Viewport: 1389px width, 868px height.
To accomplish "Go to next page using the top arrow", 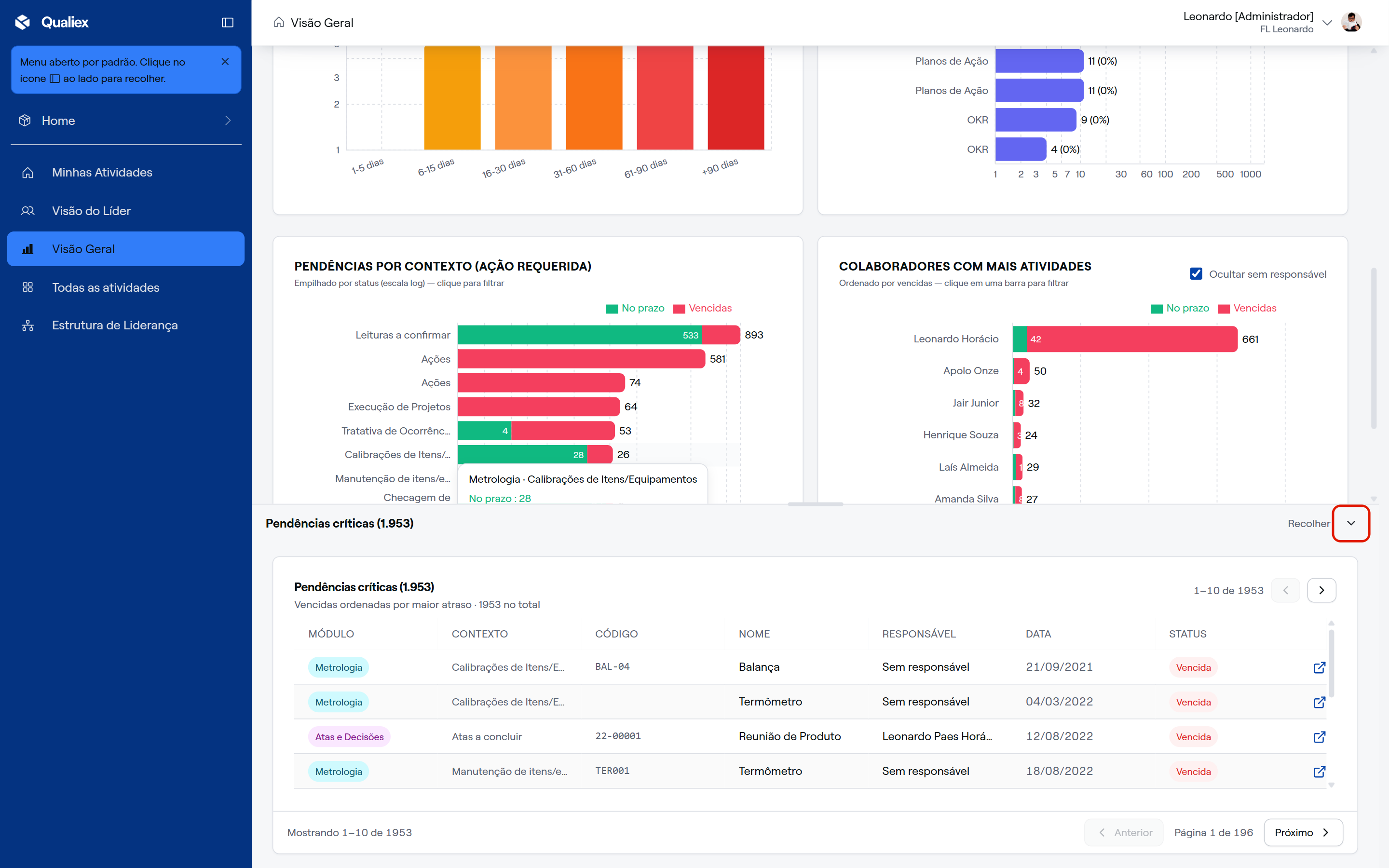I will [1321, 590].
